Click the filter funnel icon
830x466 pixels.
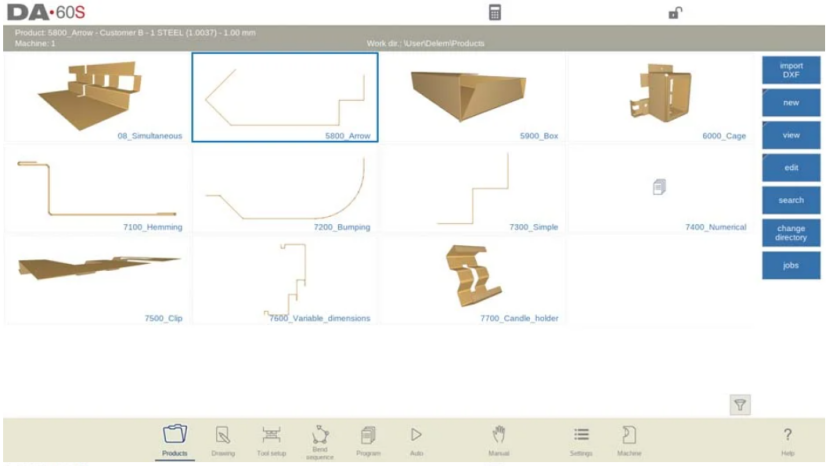740,404
